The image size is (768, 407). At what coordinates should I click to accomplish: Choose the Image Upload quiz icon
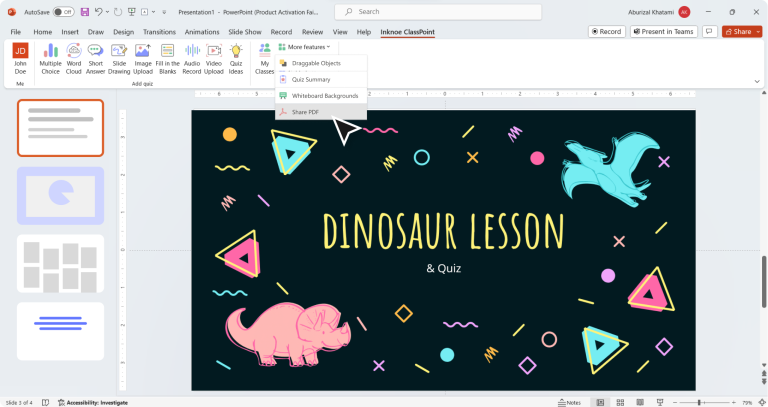coord(143,59)
